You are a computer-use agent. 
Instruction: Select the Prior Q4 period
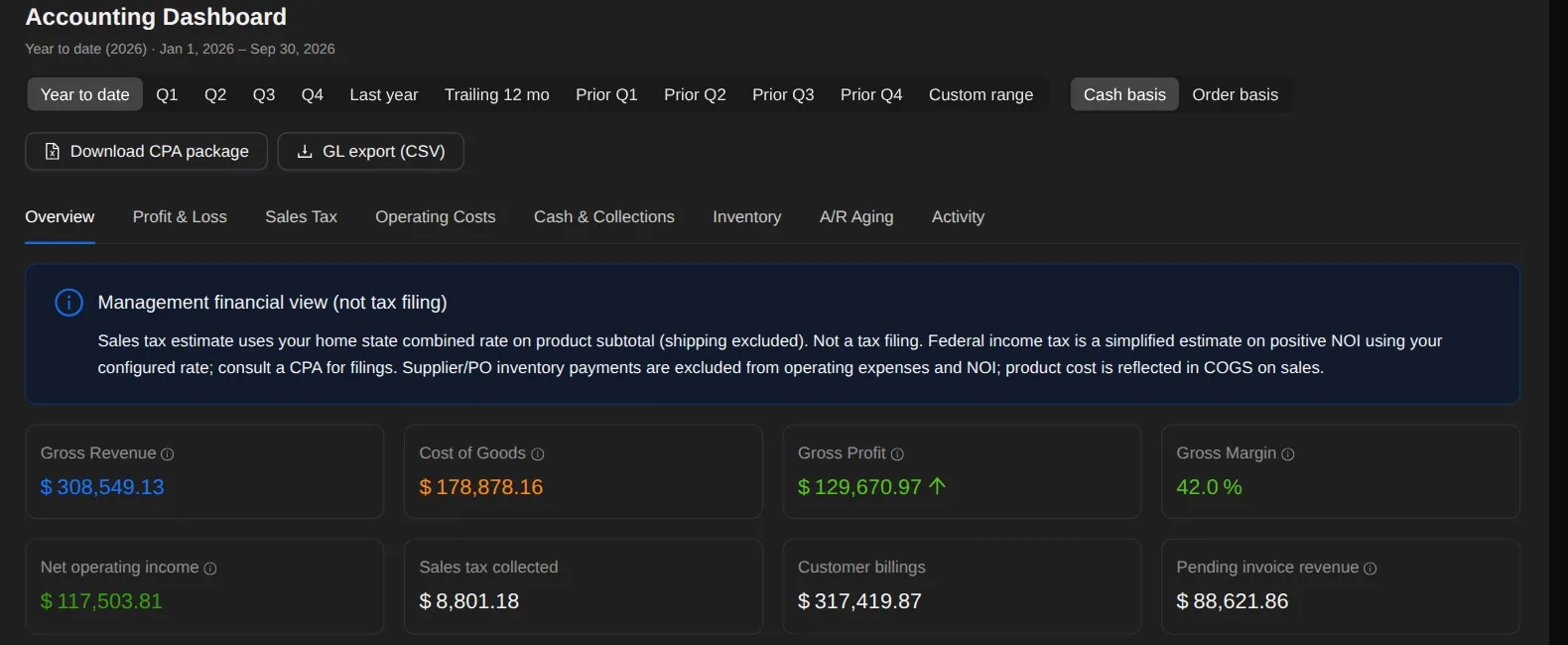click(871, 94)
